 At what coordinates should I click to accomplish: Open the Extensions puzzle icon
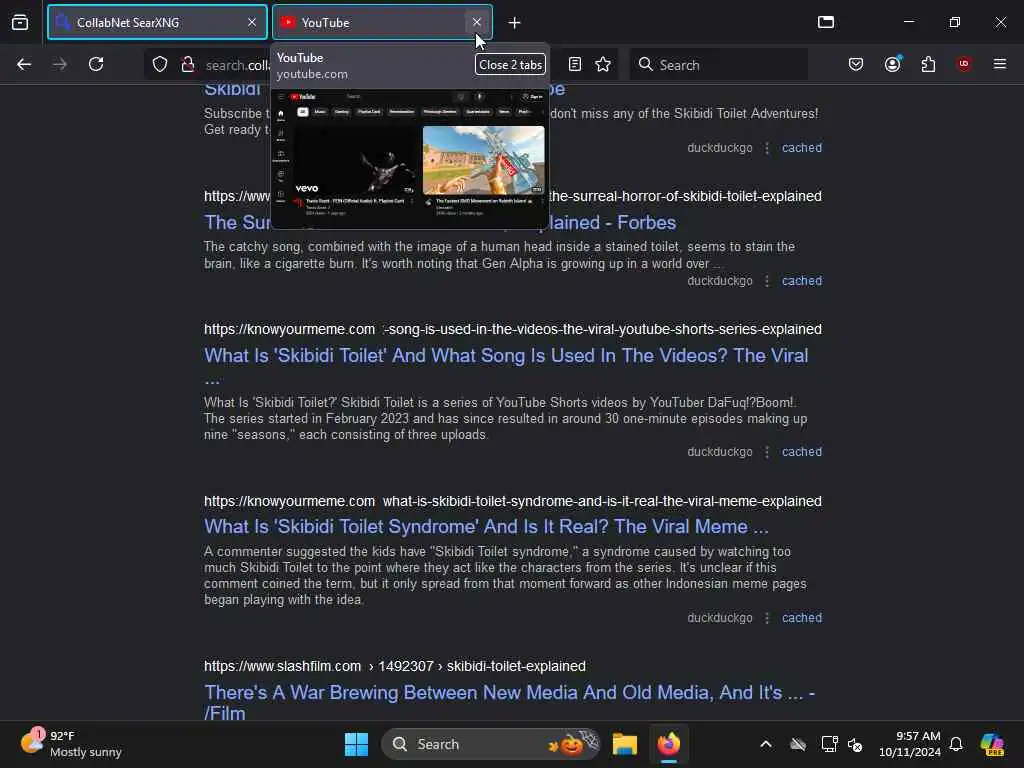pyautogui.click(x=928, y=64)
